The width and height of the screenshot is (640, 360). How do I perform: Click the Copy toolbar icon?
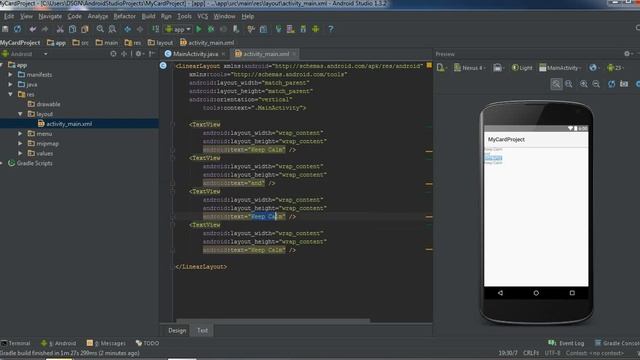coord(72,29)
